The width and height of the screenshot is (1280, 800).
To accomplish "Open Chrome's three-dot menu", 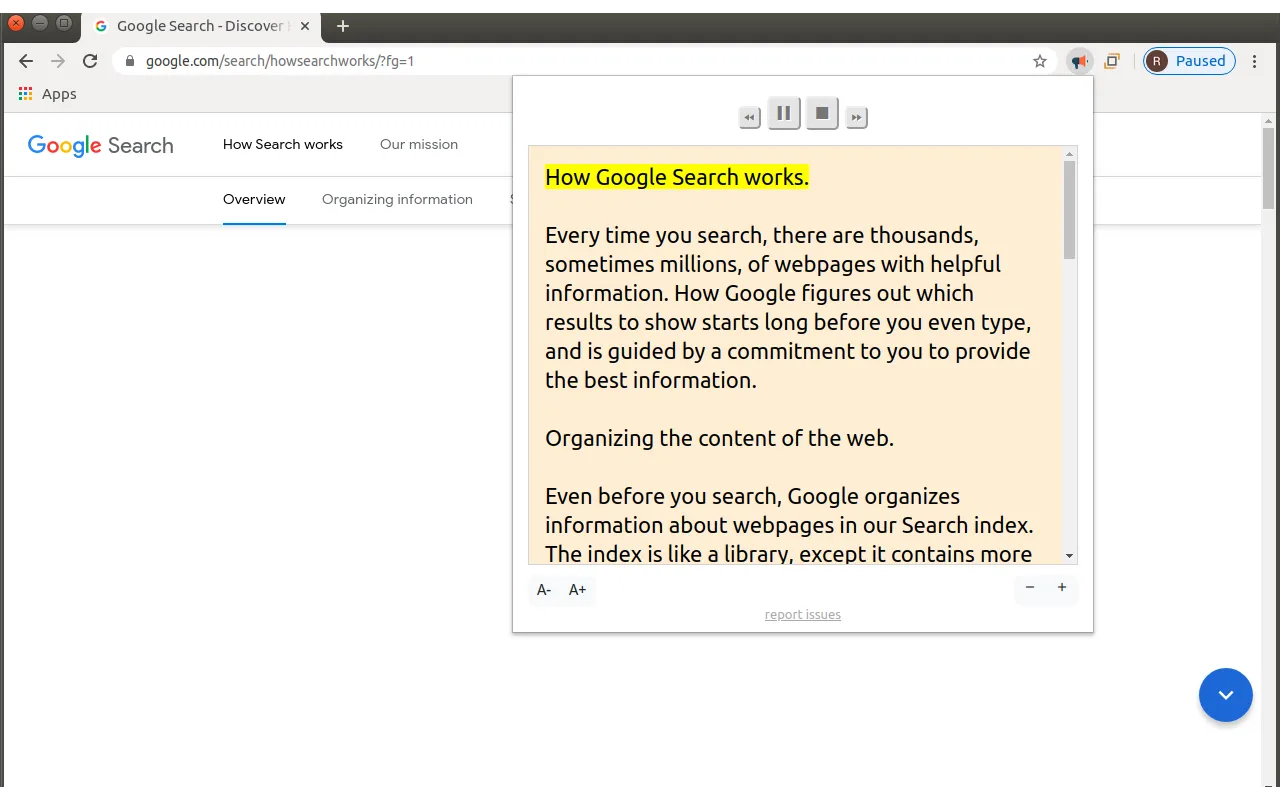I will tap(1255, 61).
